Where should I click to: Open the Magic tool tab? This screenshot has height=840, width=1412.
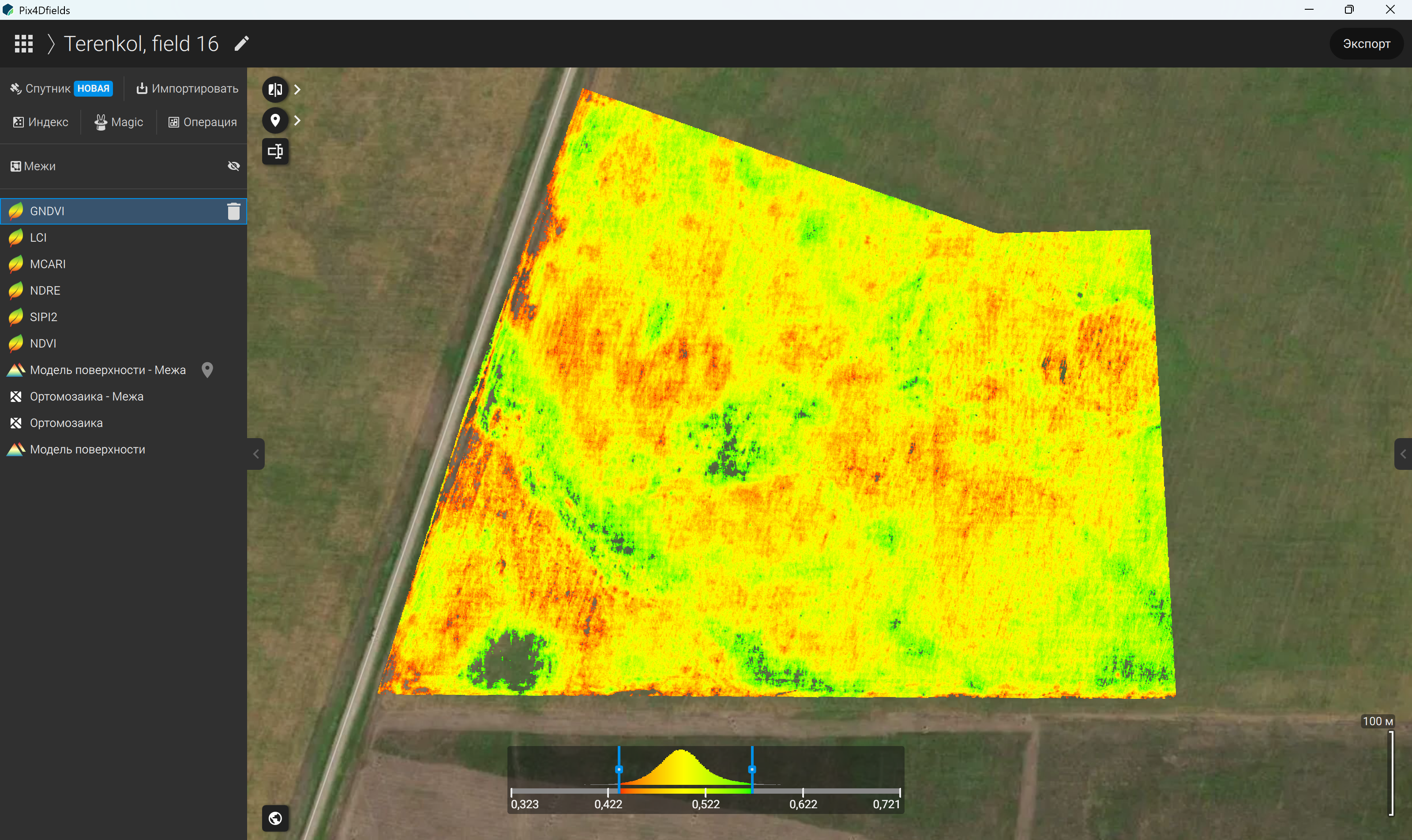point(119,122)
